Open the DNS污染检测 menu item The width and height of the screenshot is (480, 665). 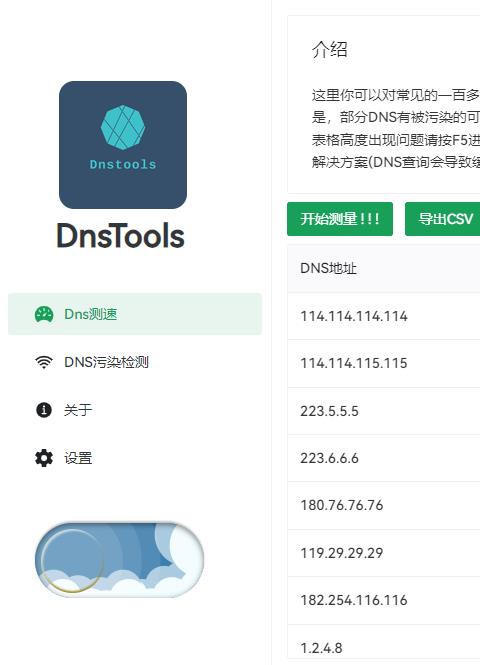pyautogui.click(x=135, y=362)
